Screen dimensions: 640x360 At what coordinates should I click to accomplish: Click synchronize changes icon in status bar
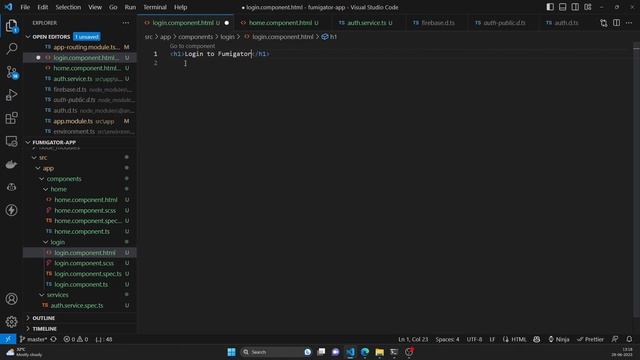[53, 339]
